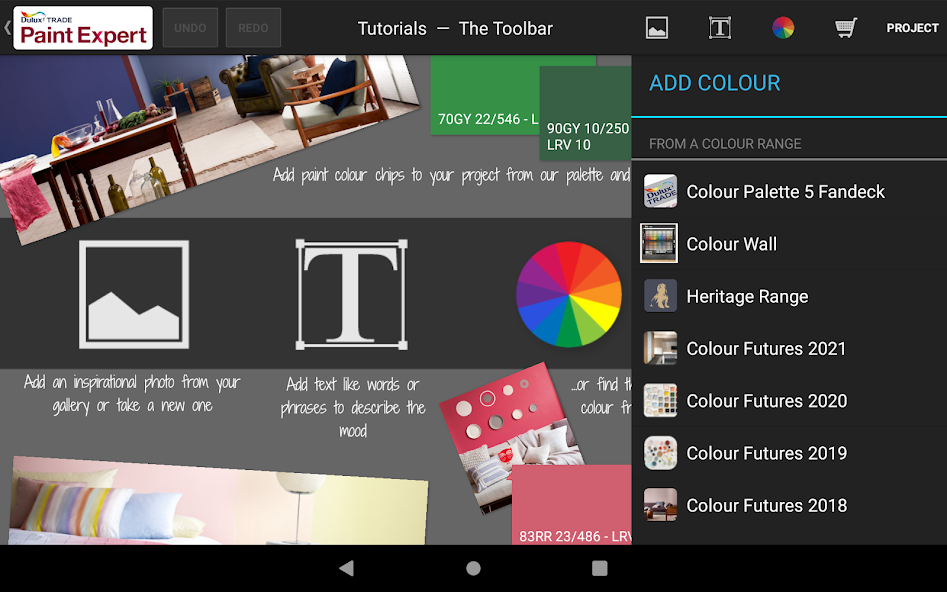Open the shopping cart icon
Screen dimensions: 947x592
[846, 28]
